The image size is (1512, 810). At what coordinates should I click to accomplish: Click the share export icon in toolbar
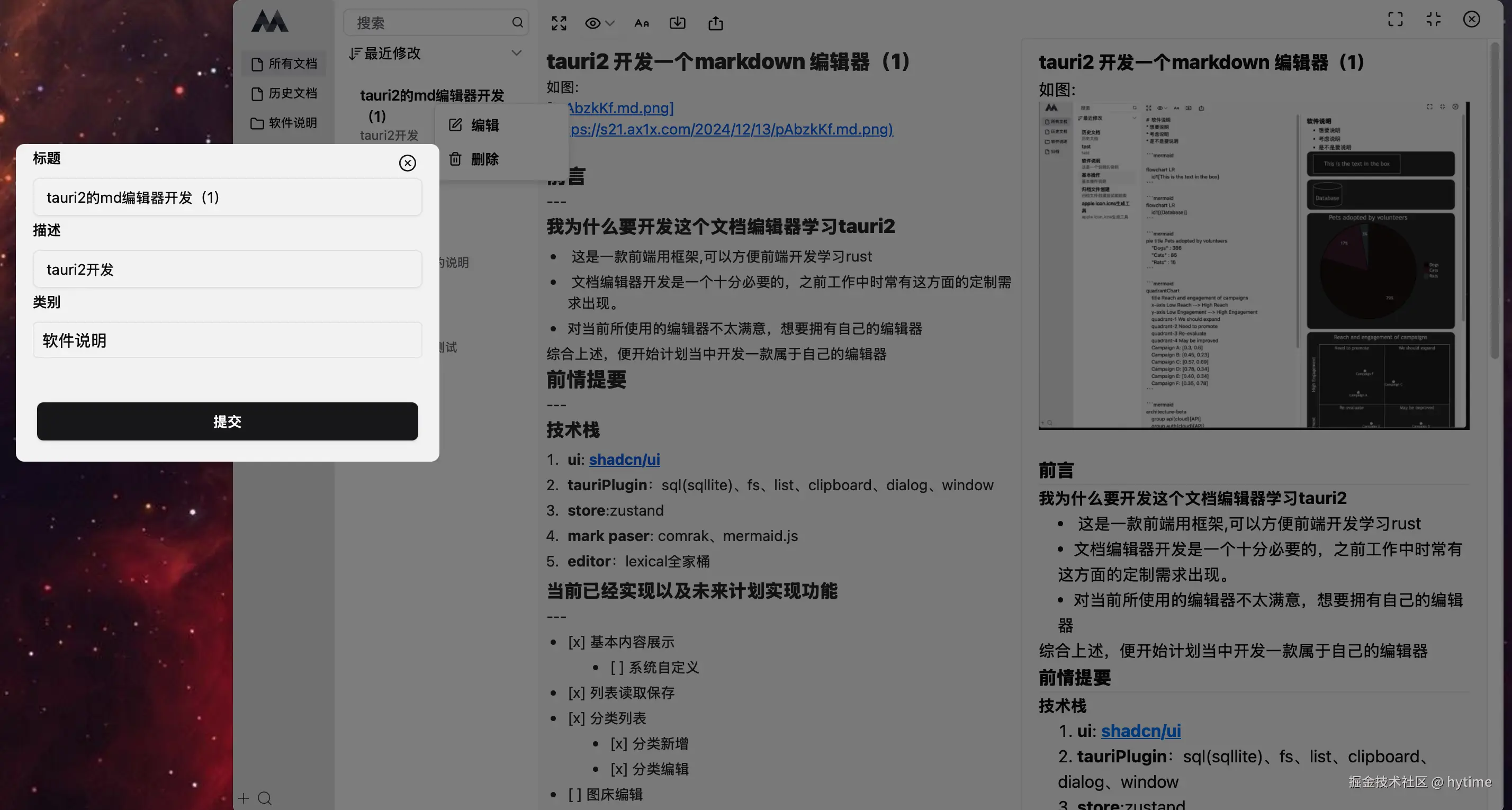point(716,23)
